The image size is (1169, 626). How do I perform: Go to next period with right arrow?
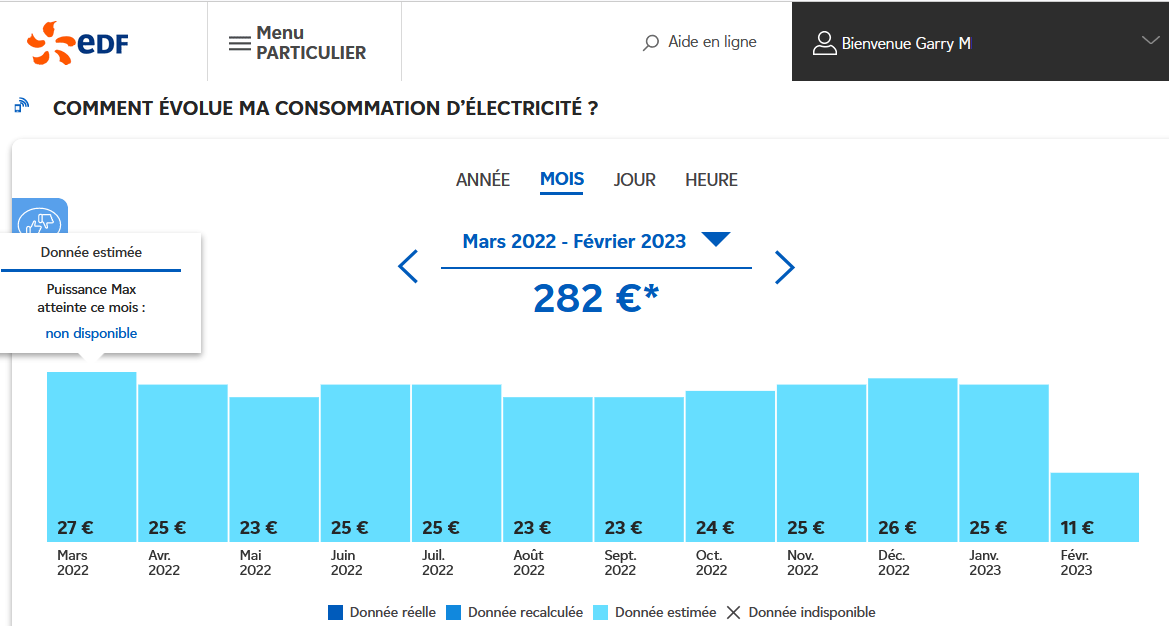pos(785,267)
